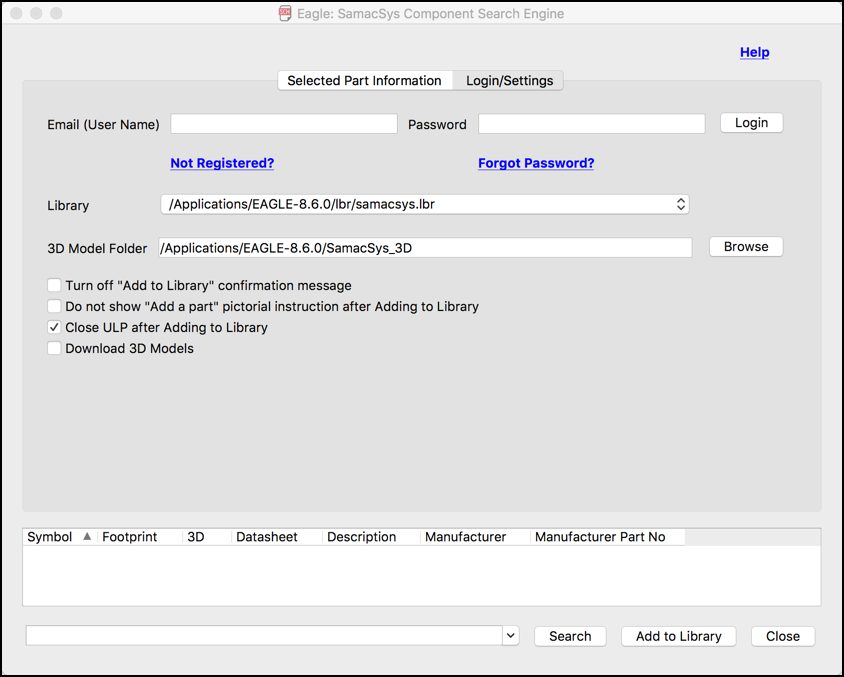Click the Symbol column sort arrow
This screenshot has width=844, height=677.
(x=87, y=536)
